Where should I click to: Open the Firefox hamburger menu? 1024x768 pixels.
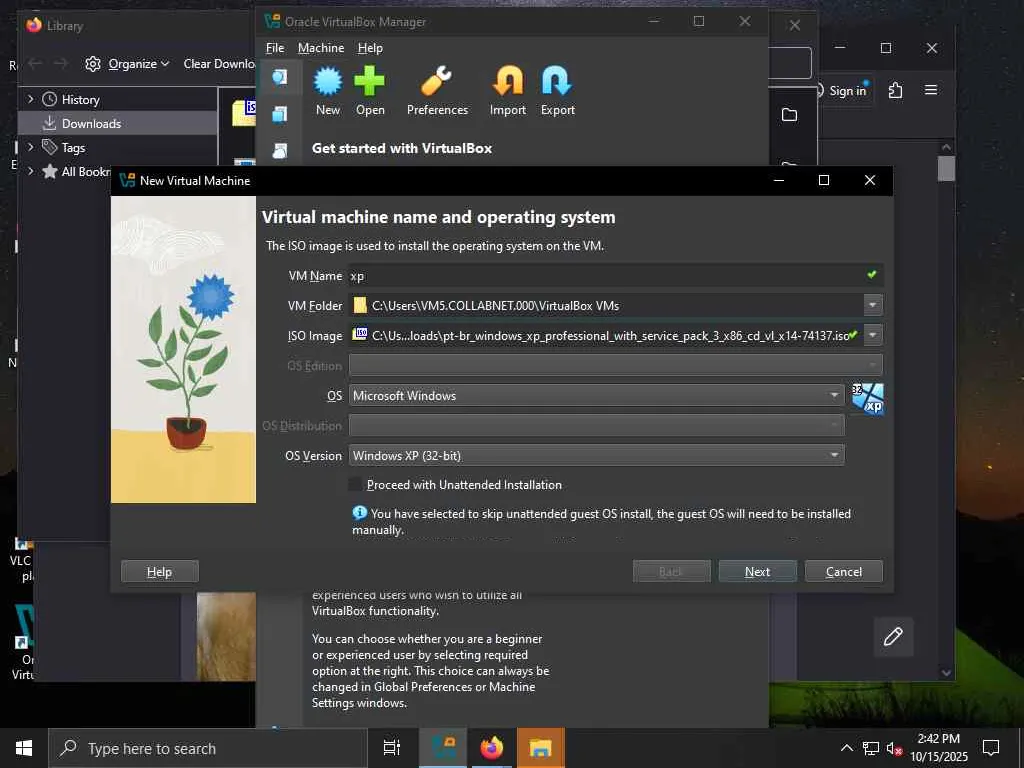[931, 89]
